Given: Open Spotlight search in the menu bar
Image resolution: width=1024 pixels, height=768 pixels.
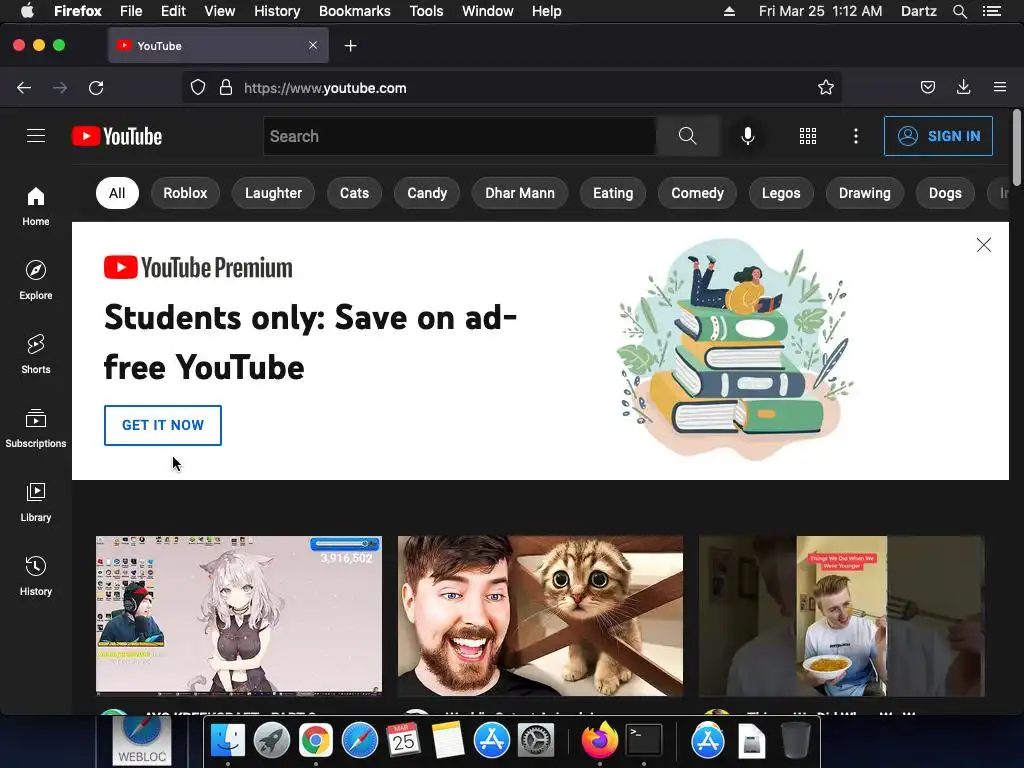Looking at the screenshot, I should tap(959, 11).
